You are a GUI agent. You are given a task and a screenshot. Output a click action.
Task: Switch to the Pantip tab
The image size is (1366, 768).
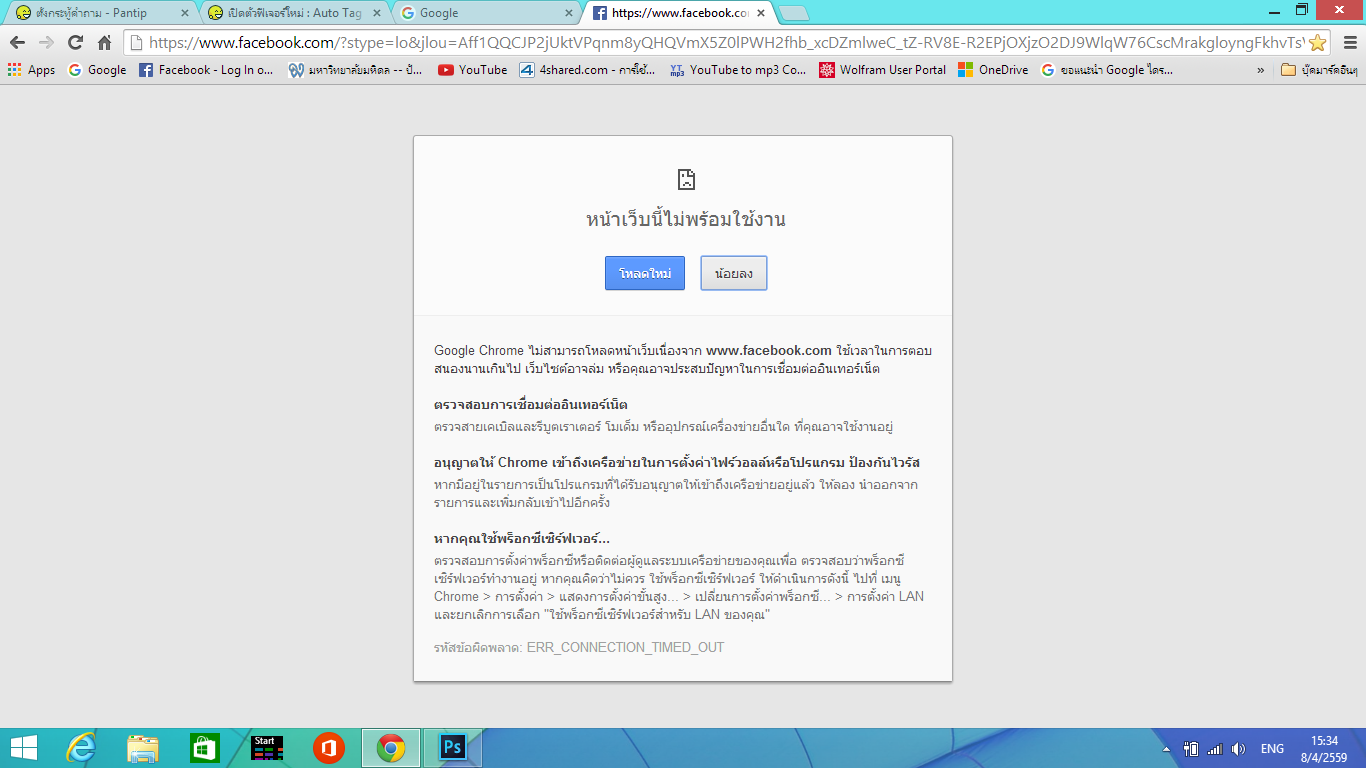pyautogui.click(x=100, y=13)
